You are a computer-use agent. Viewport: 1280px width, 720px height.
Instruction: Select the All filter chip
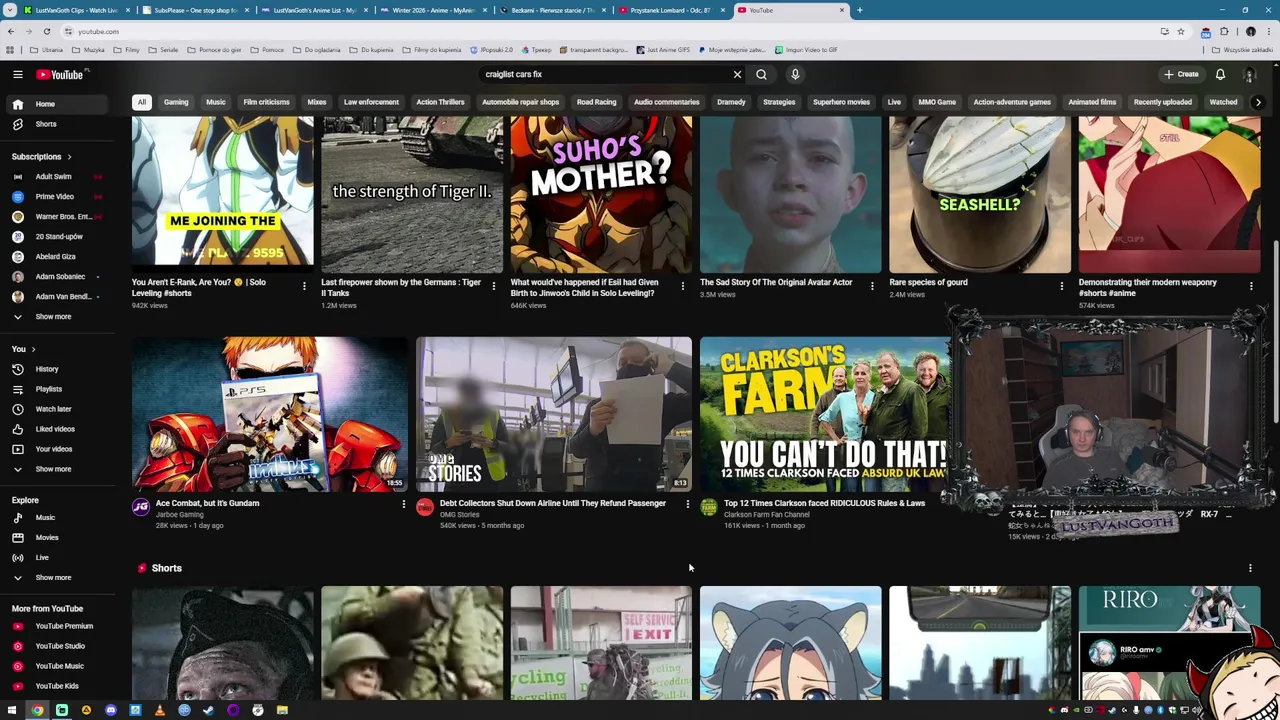[142, 102]
